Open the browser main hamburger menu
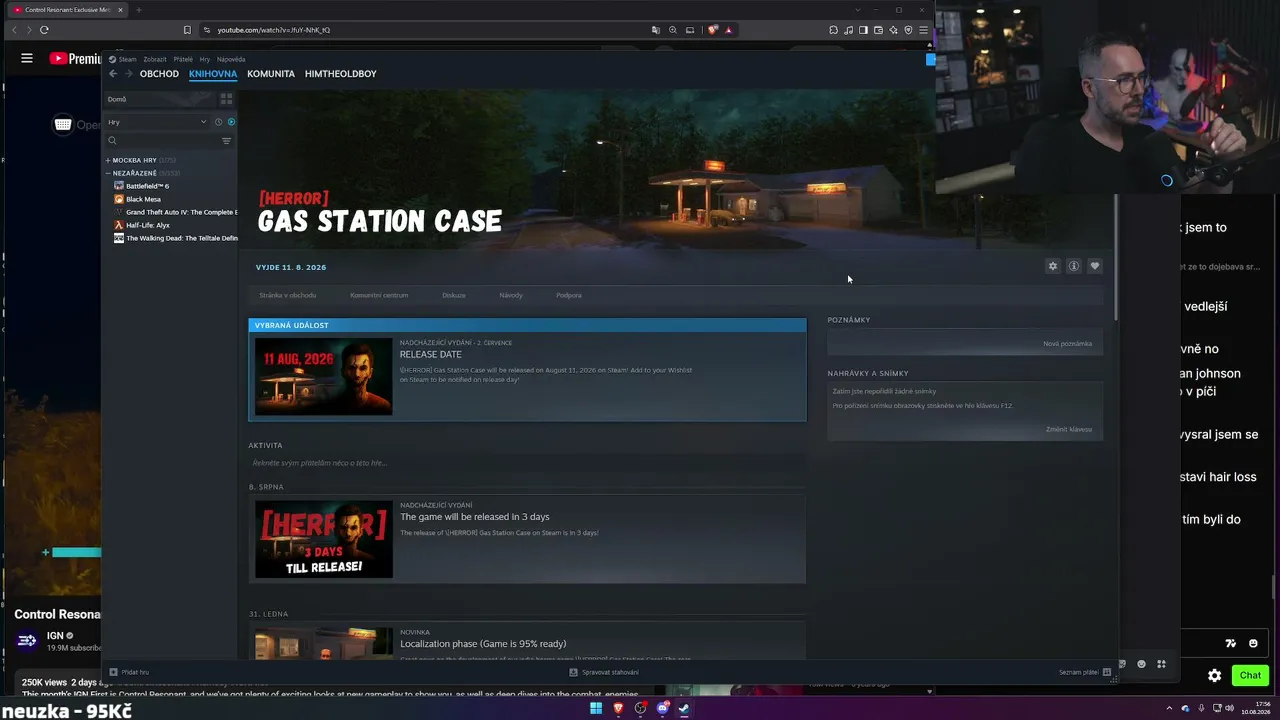The image size is (1280, 720). pos(923,30)
